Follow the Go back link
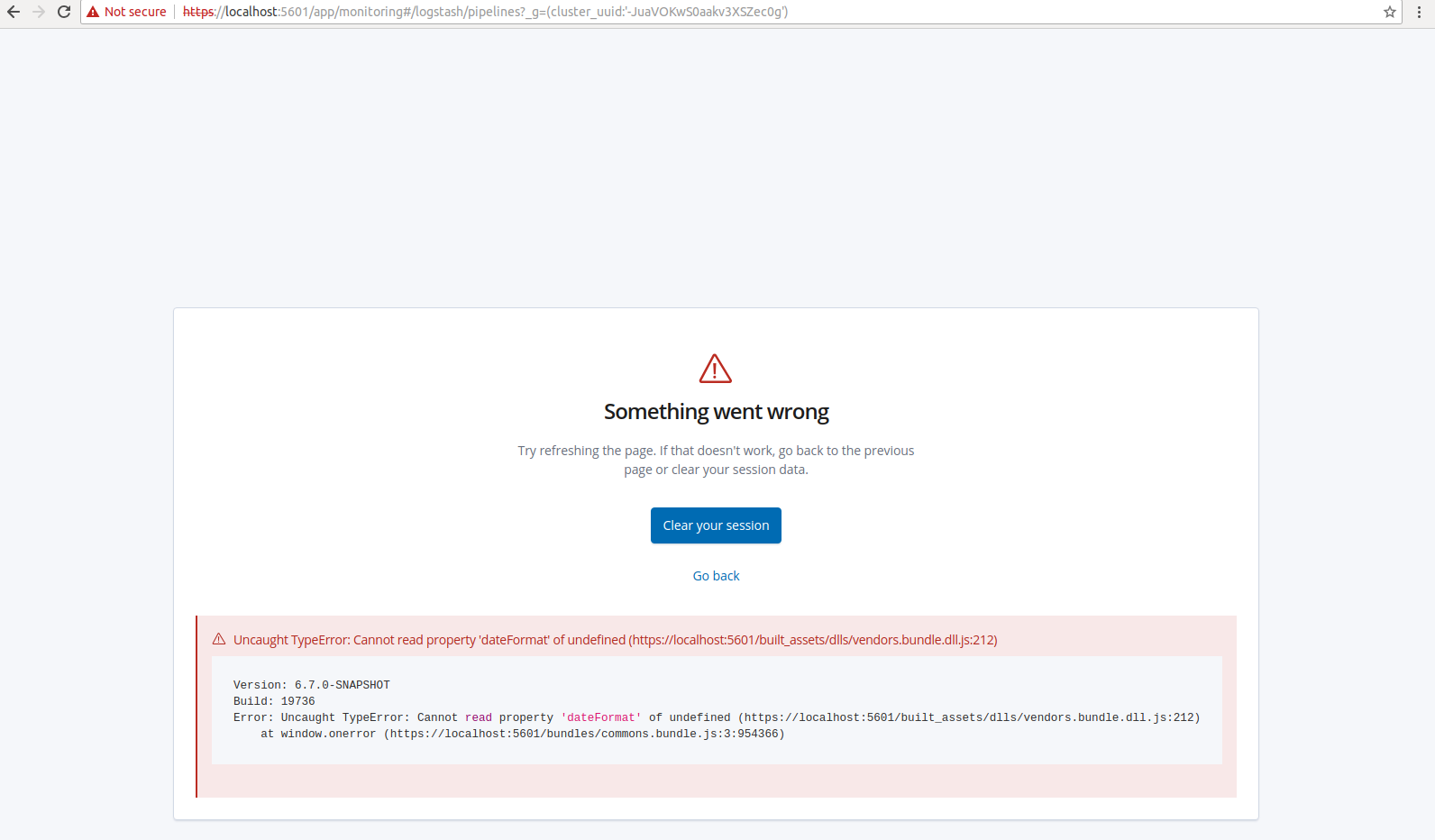The image size is (1435, 840). pos(716,576)
